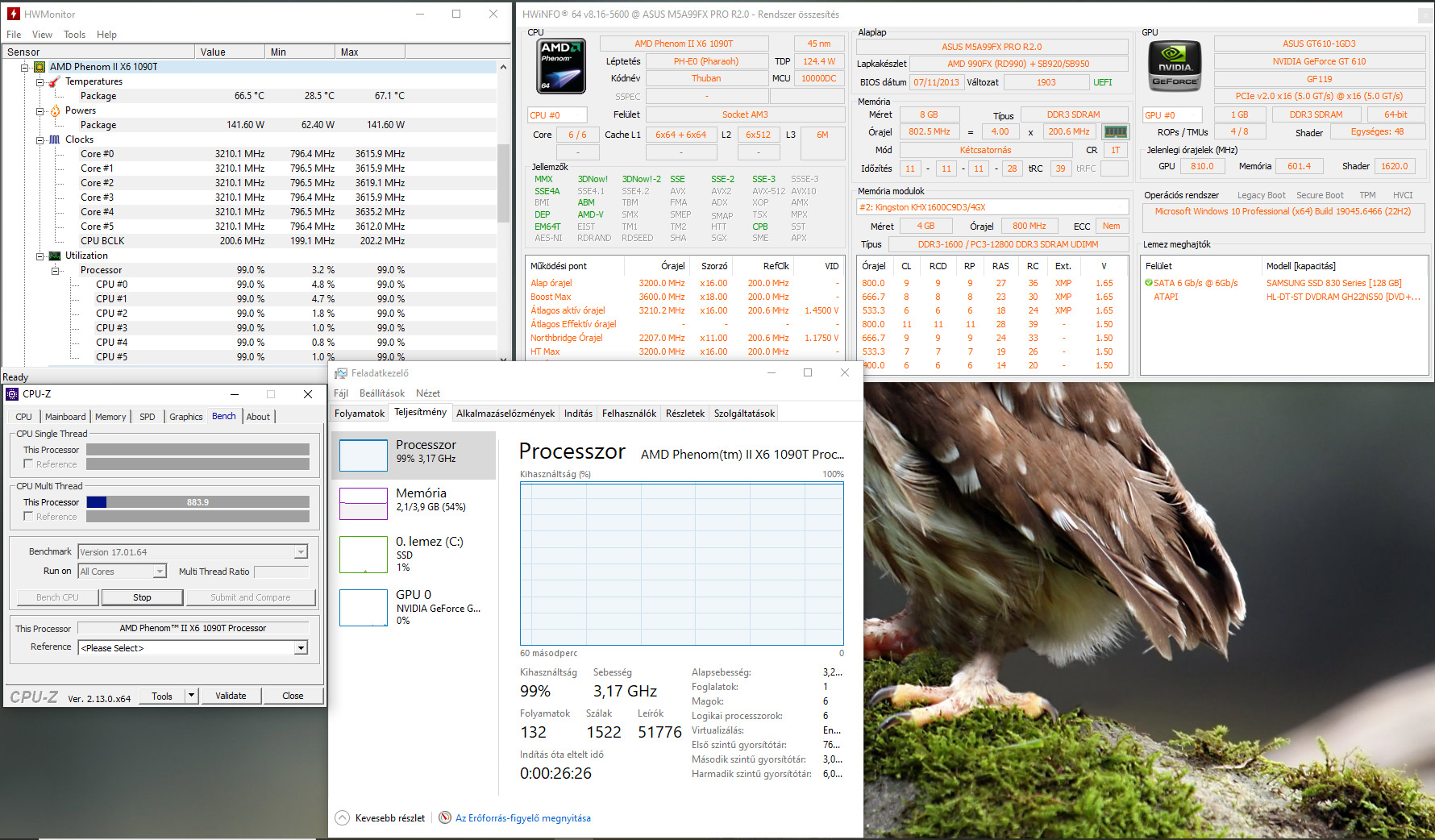Screen dimensions: 1435x840
Task: Enable the Reference checkbox under CPU Single Thread
Action: (x=28, y=464)
